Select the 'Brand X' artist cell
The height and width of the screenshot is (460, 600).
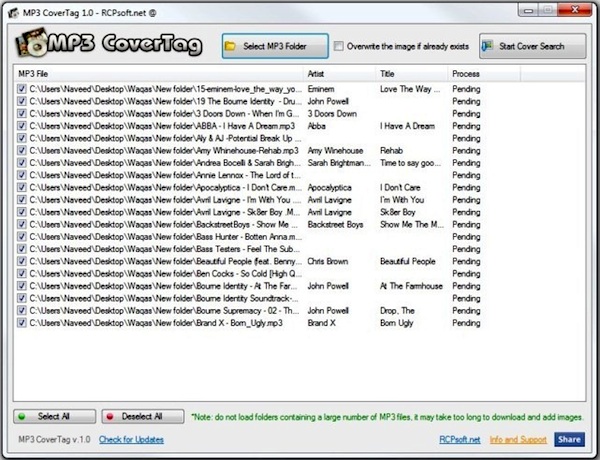coord(321,323)
